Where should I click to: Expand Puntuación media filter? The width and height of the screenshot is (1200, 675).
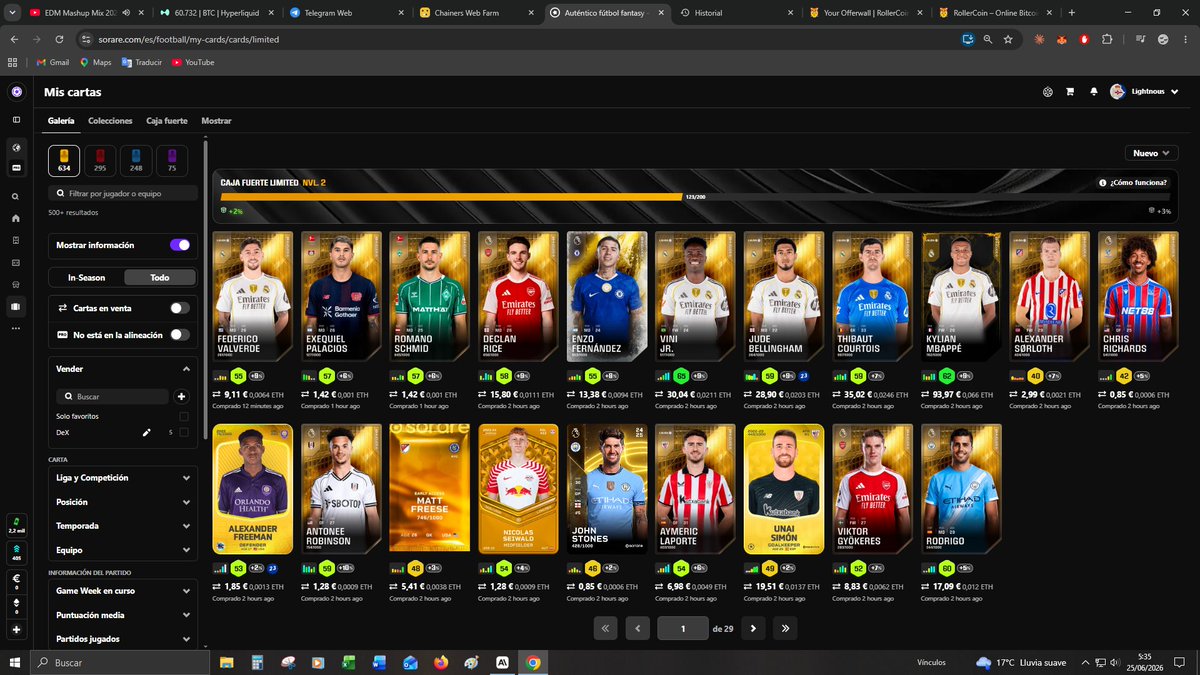[122, 614]
